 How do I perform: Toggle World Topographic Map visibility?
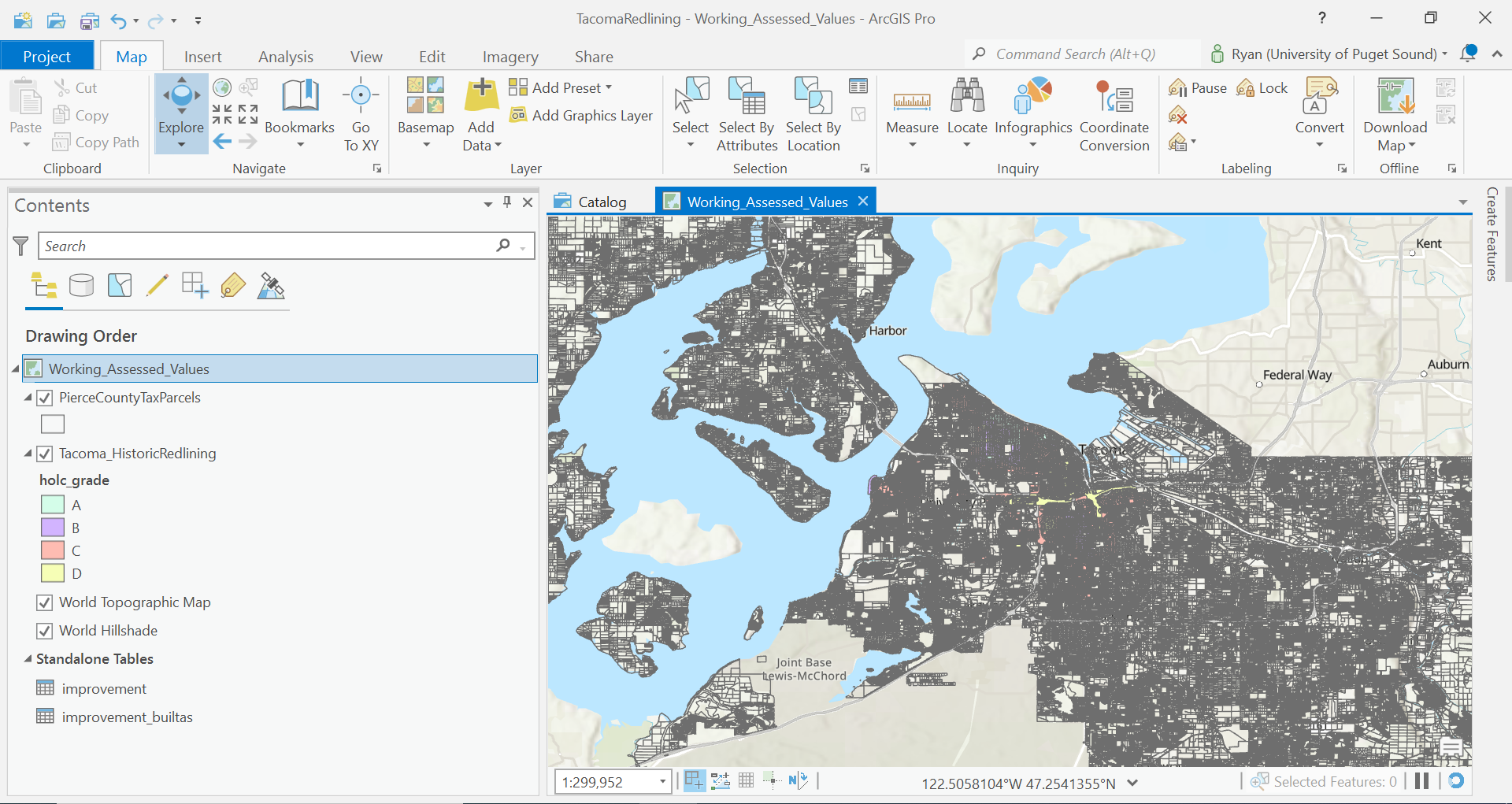pyautogui.click(x=45, y=602)
